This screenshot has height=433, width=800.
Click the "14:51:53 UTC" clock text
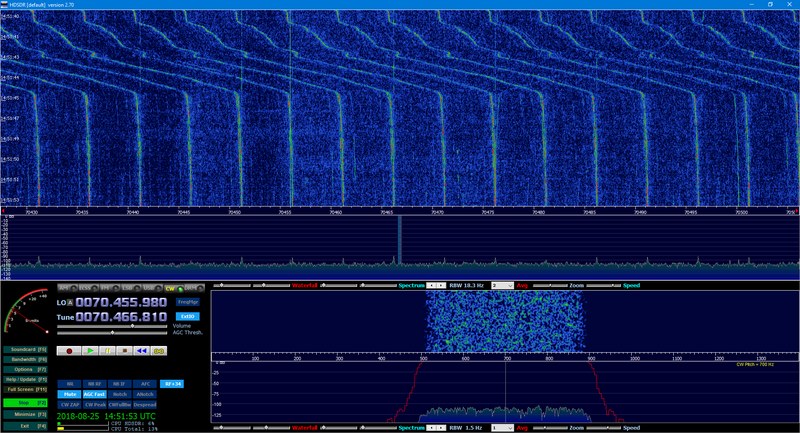point(130,416)
